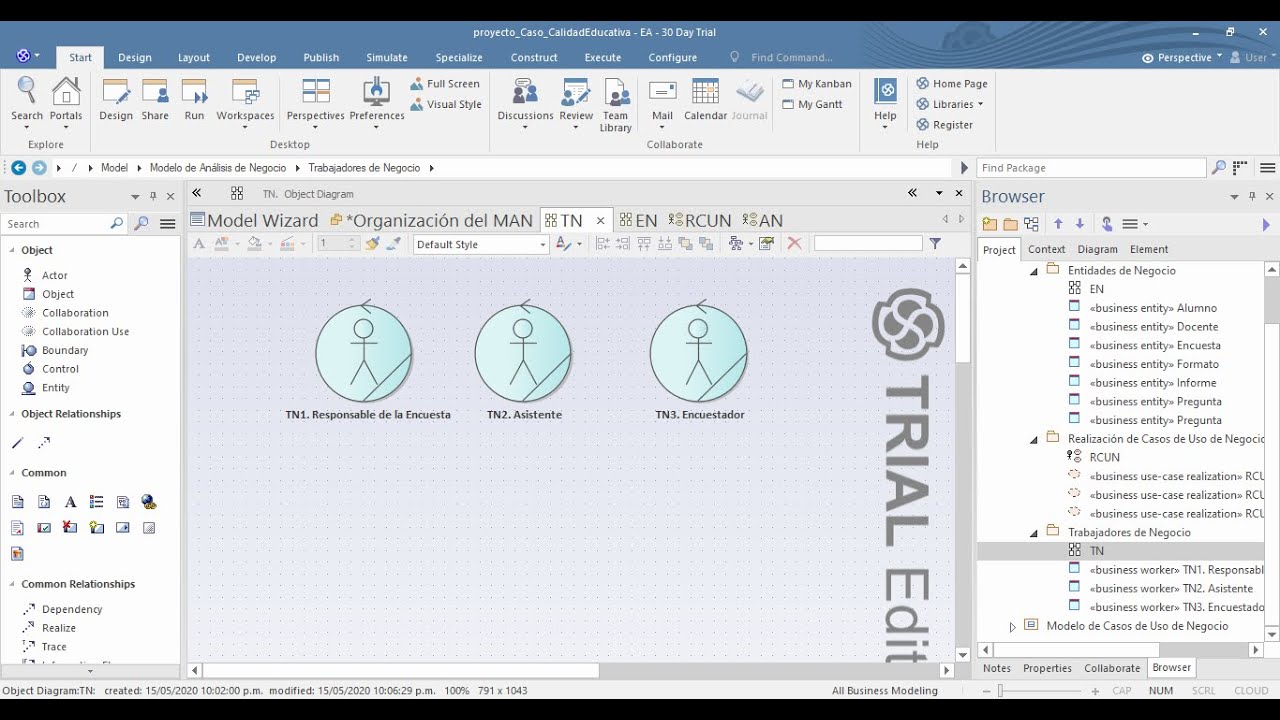Click the Run icon in the ribbon
The height and width of the screenshot is (720, 1280).
point(194,99)
